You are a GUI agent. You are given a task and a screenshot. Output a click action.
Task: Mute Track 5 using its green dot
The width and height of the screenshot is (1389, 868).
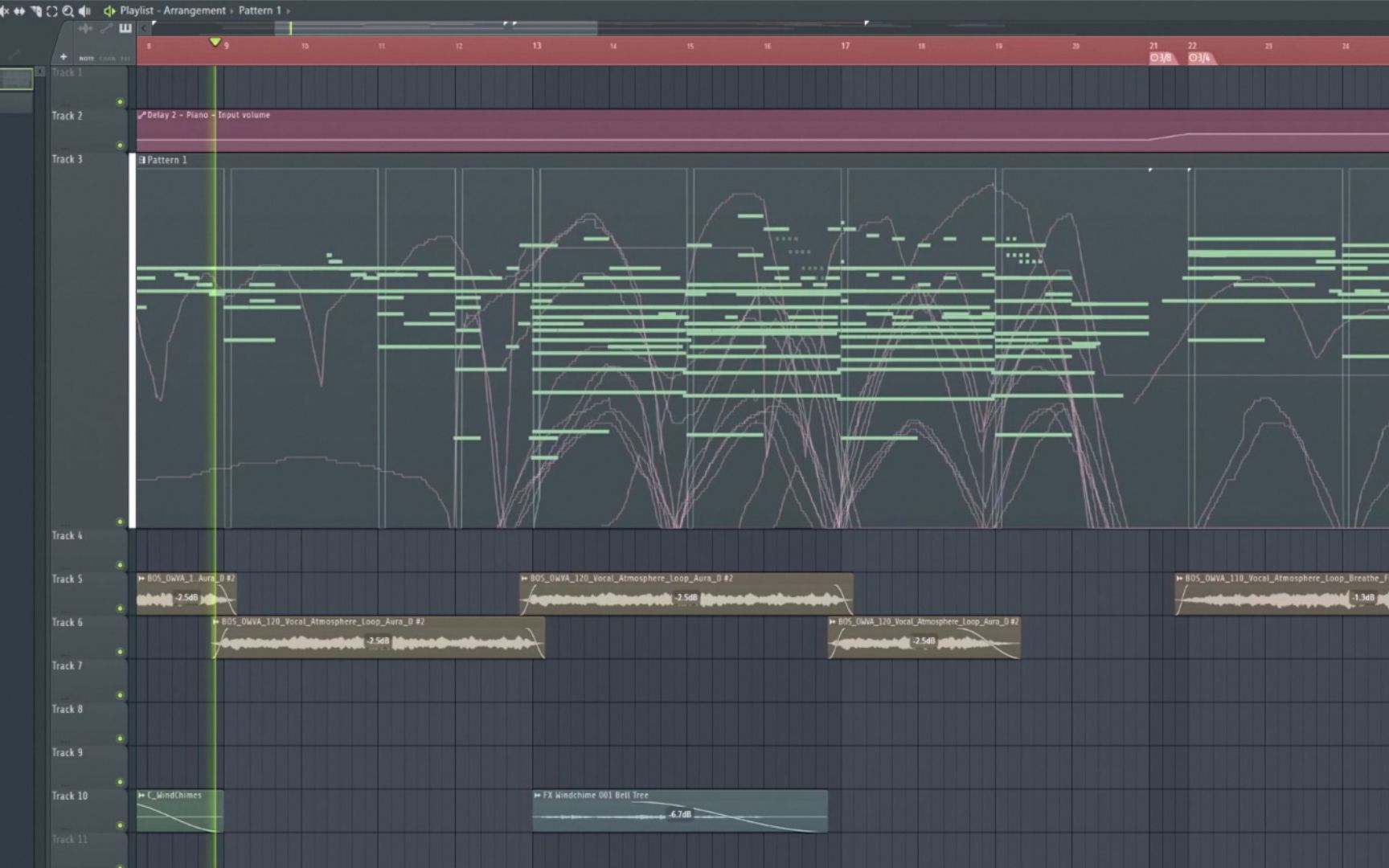pos(120,608)
